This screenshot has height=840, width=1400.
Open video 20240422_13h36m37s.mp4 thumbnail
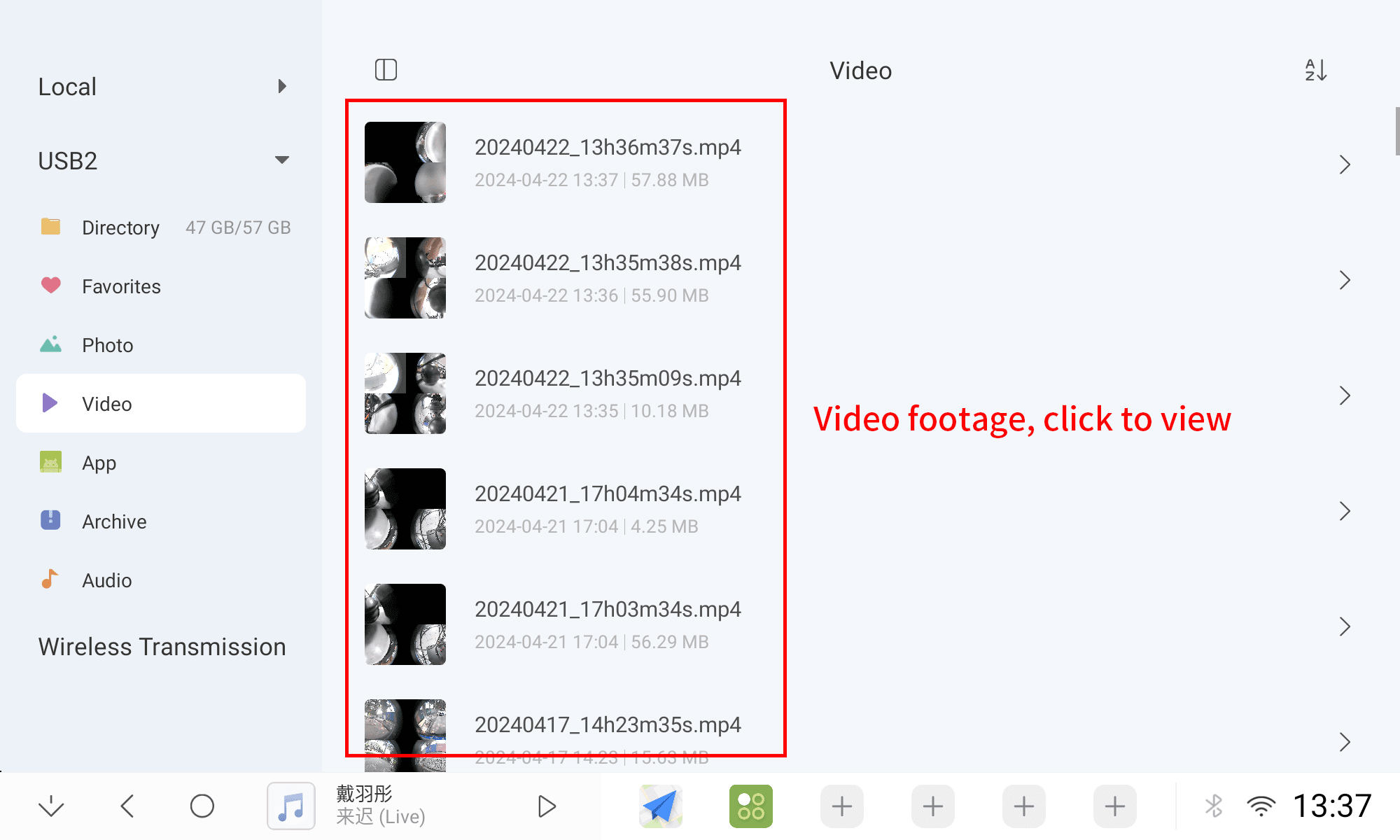405,162
